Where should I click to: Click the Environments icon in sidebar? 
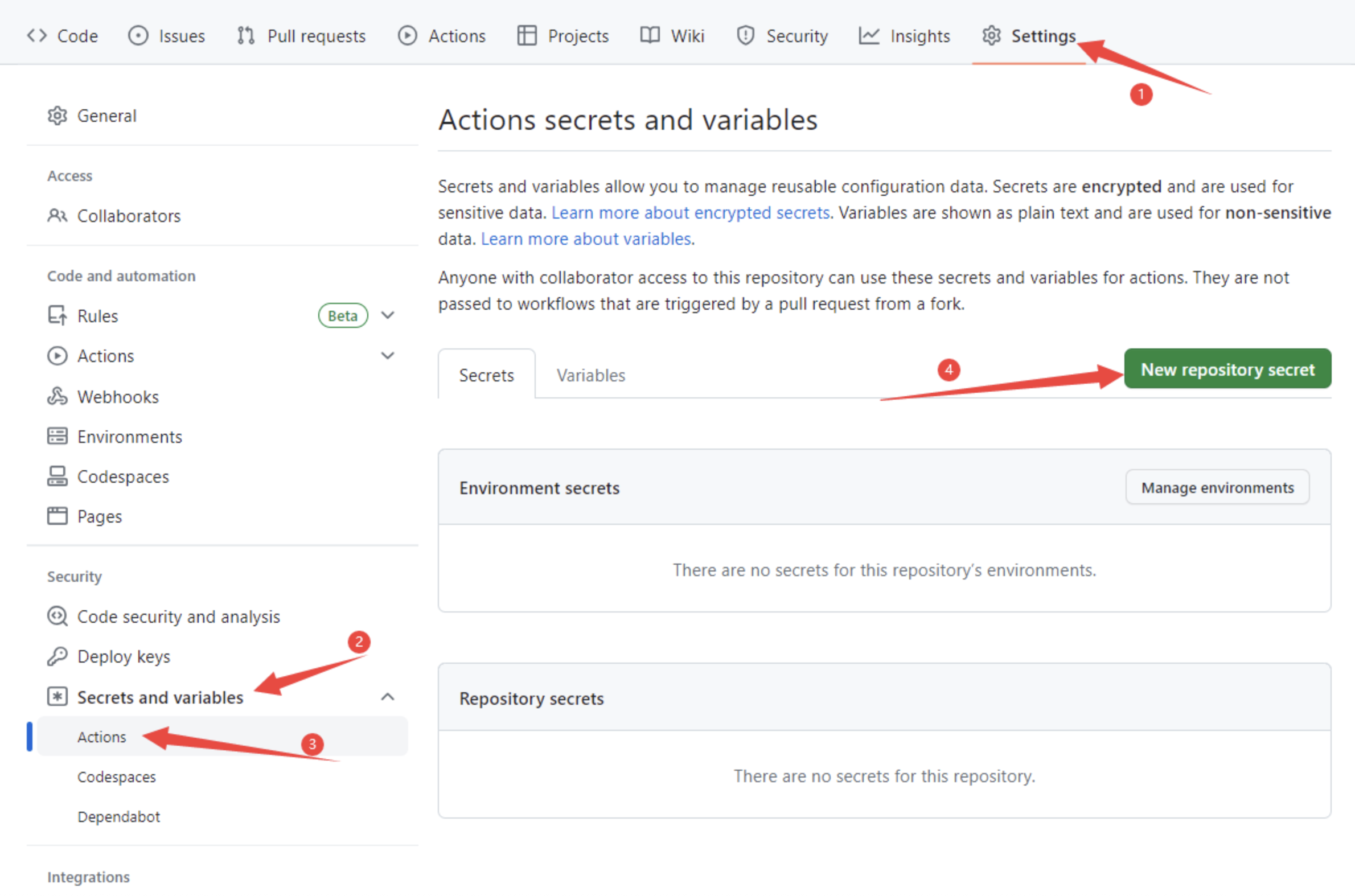(x=57, y=437)
